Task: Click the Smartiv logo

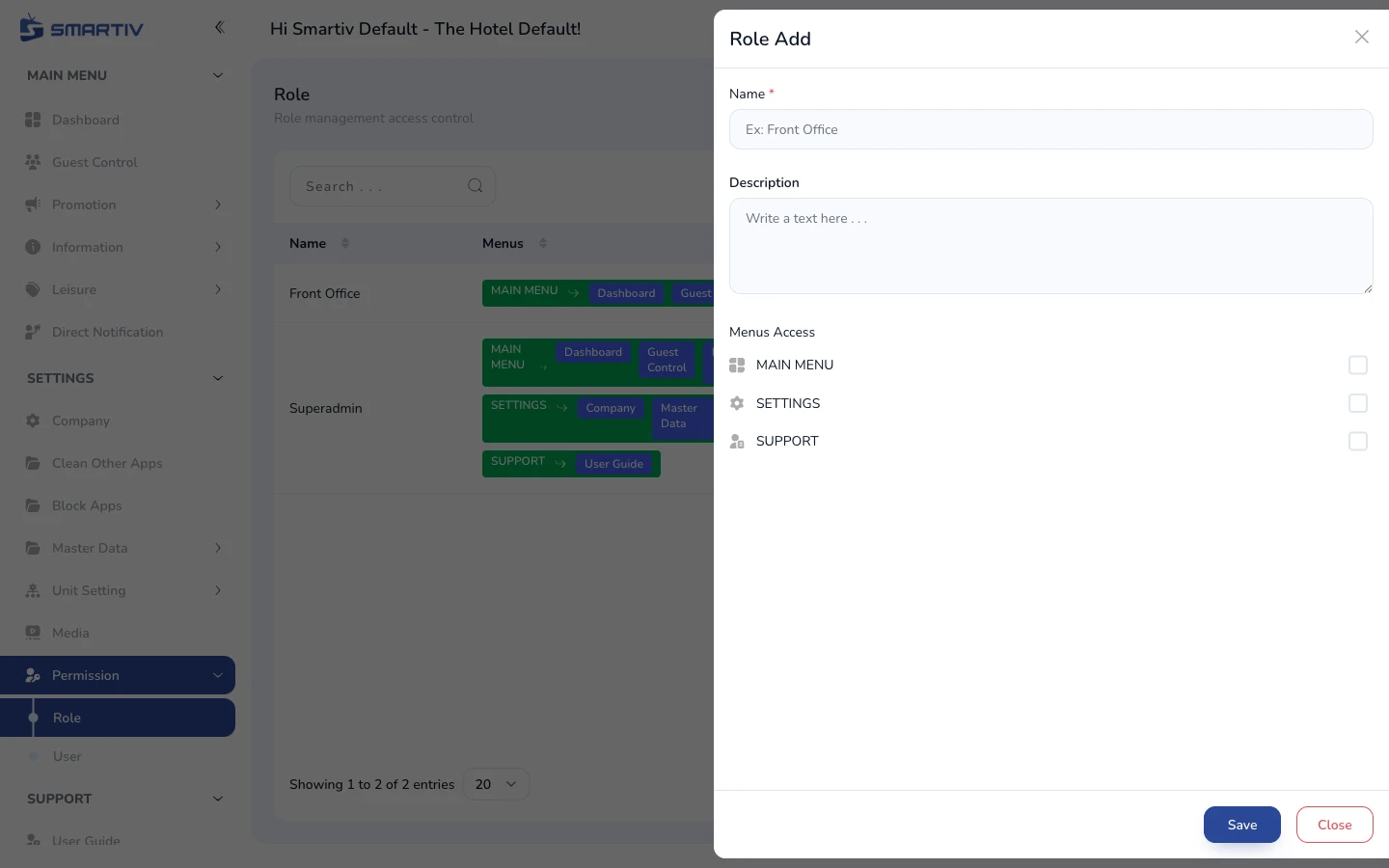Action: (x=81, y=28)
